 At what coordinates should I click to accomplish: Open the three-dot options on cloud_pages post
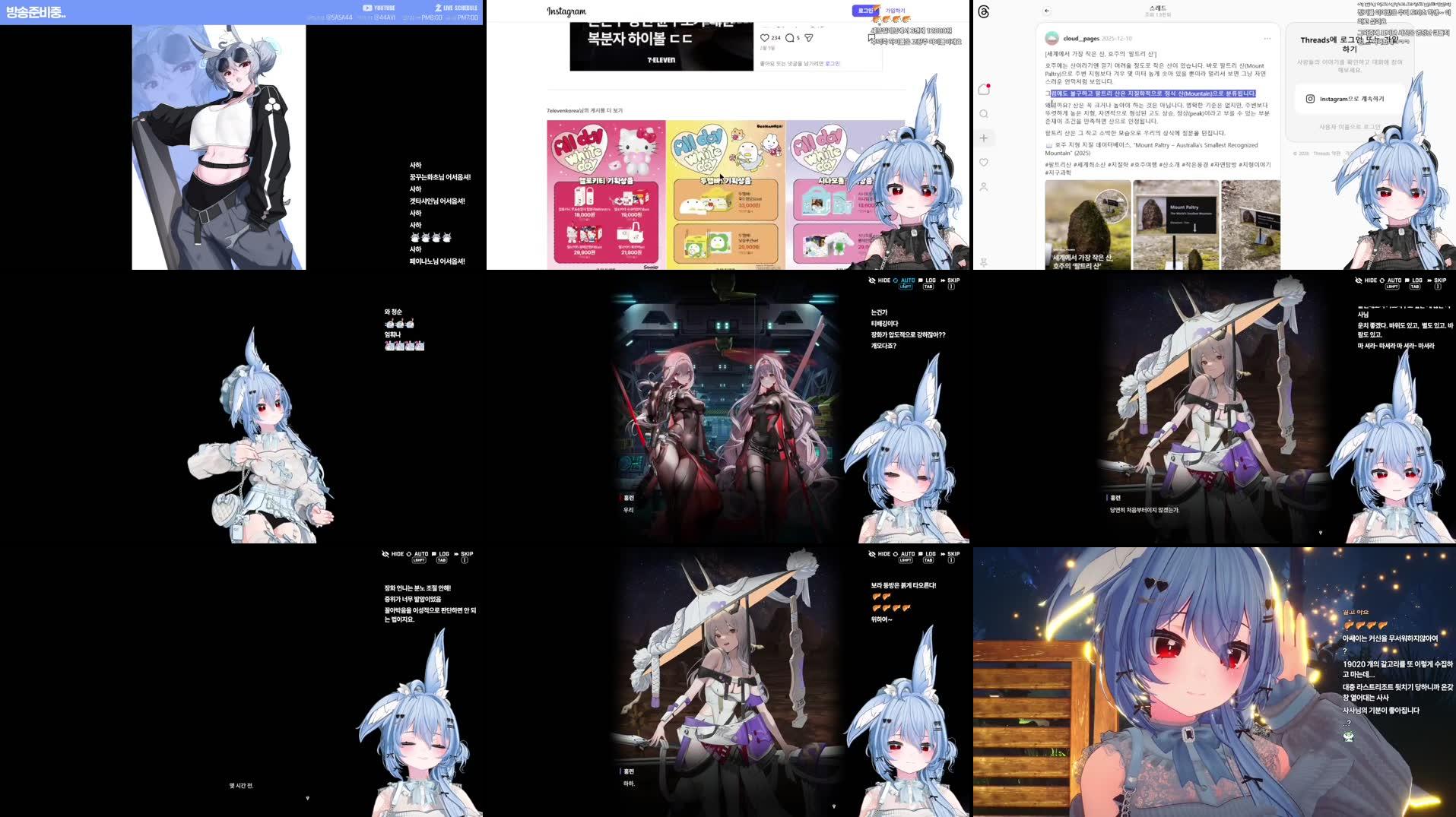(x=1267, y=38)
